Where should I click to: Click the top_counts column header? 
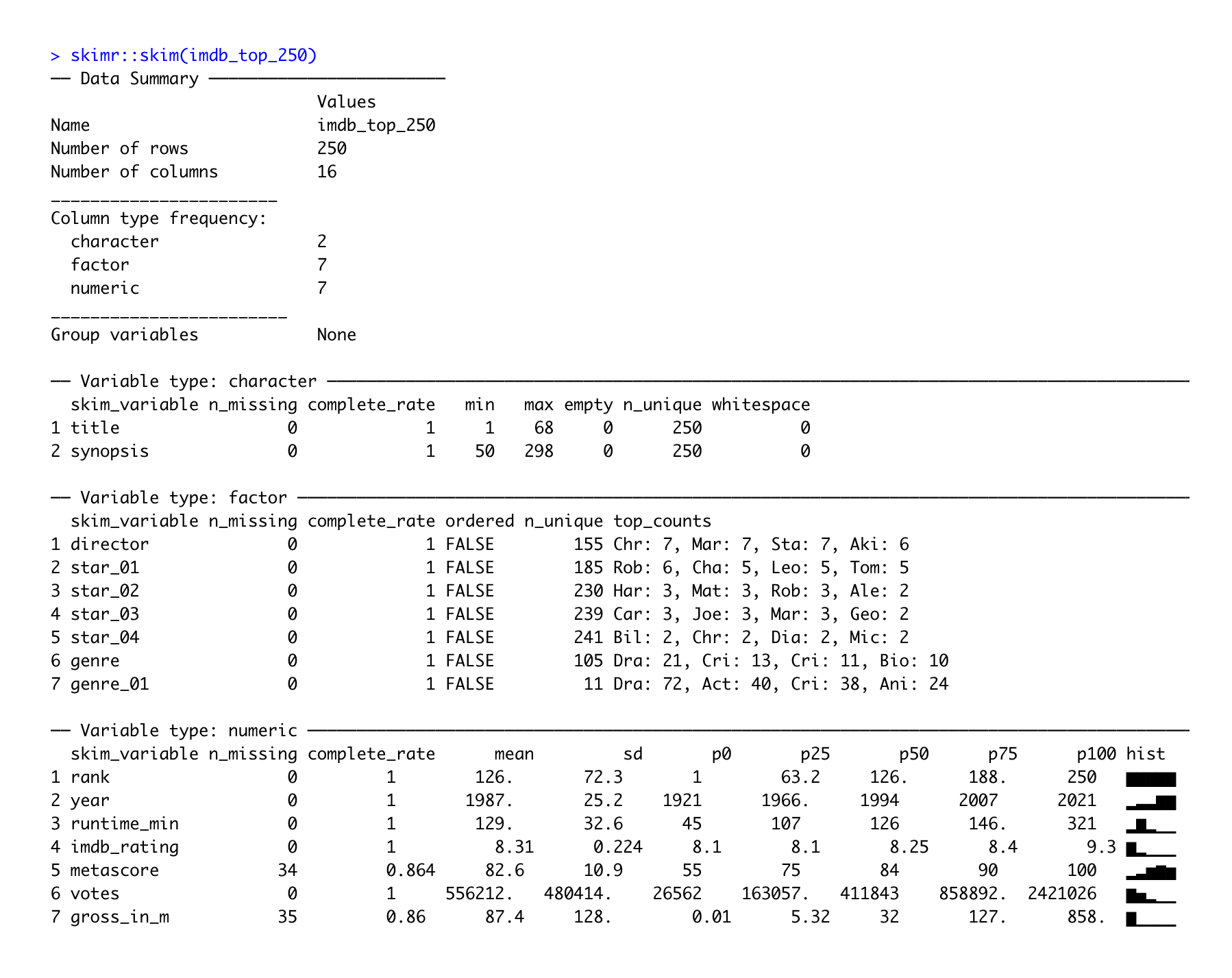coord(662,521)
